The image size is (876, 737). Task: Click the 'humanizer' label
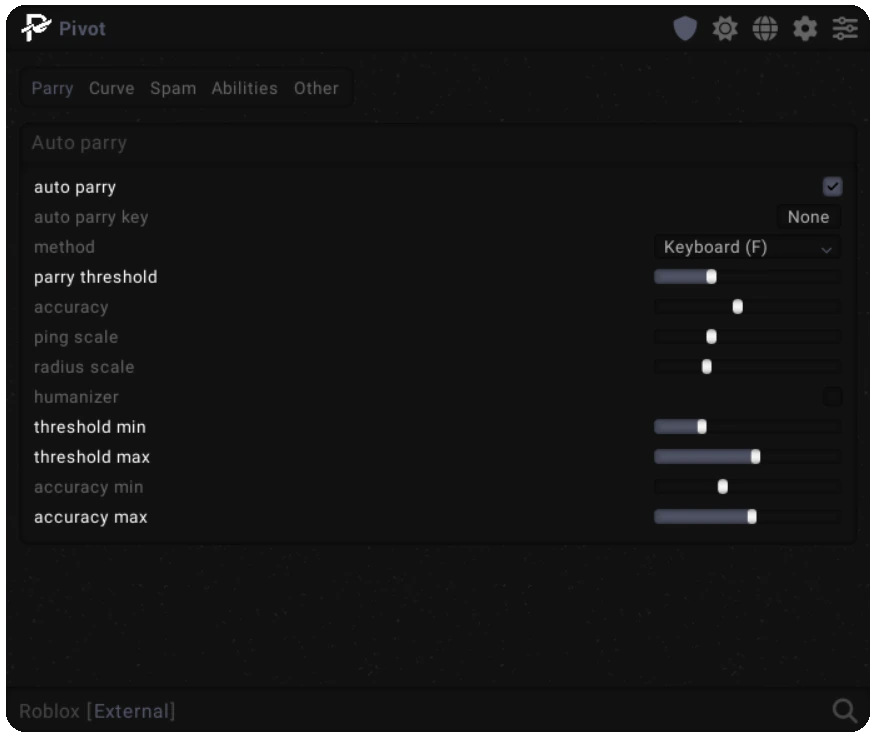[76, 397]
